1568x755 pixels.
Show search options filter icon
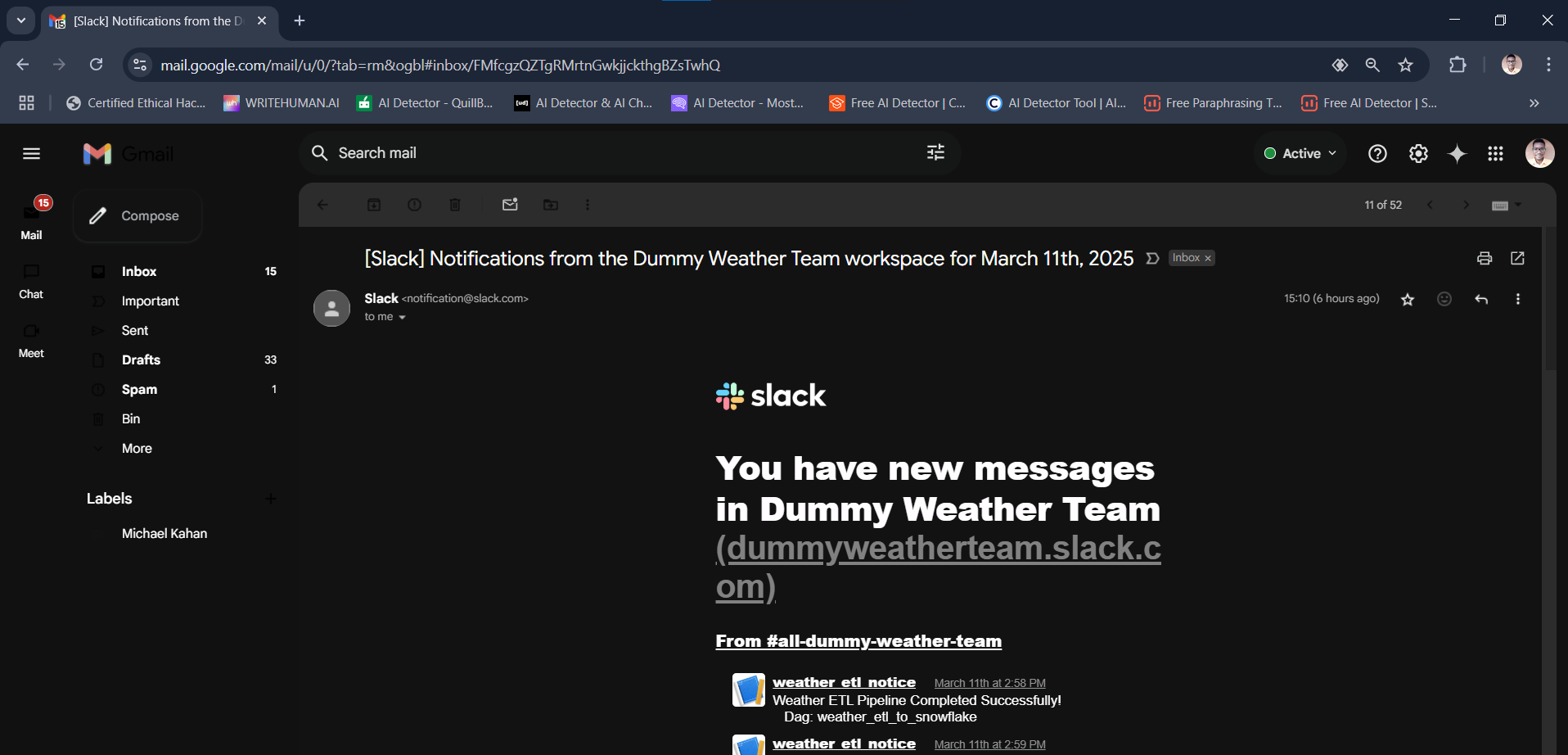click(935, 152)
